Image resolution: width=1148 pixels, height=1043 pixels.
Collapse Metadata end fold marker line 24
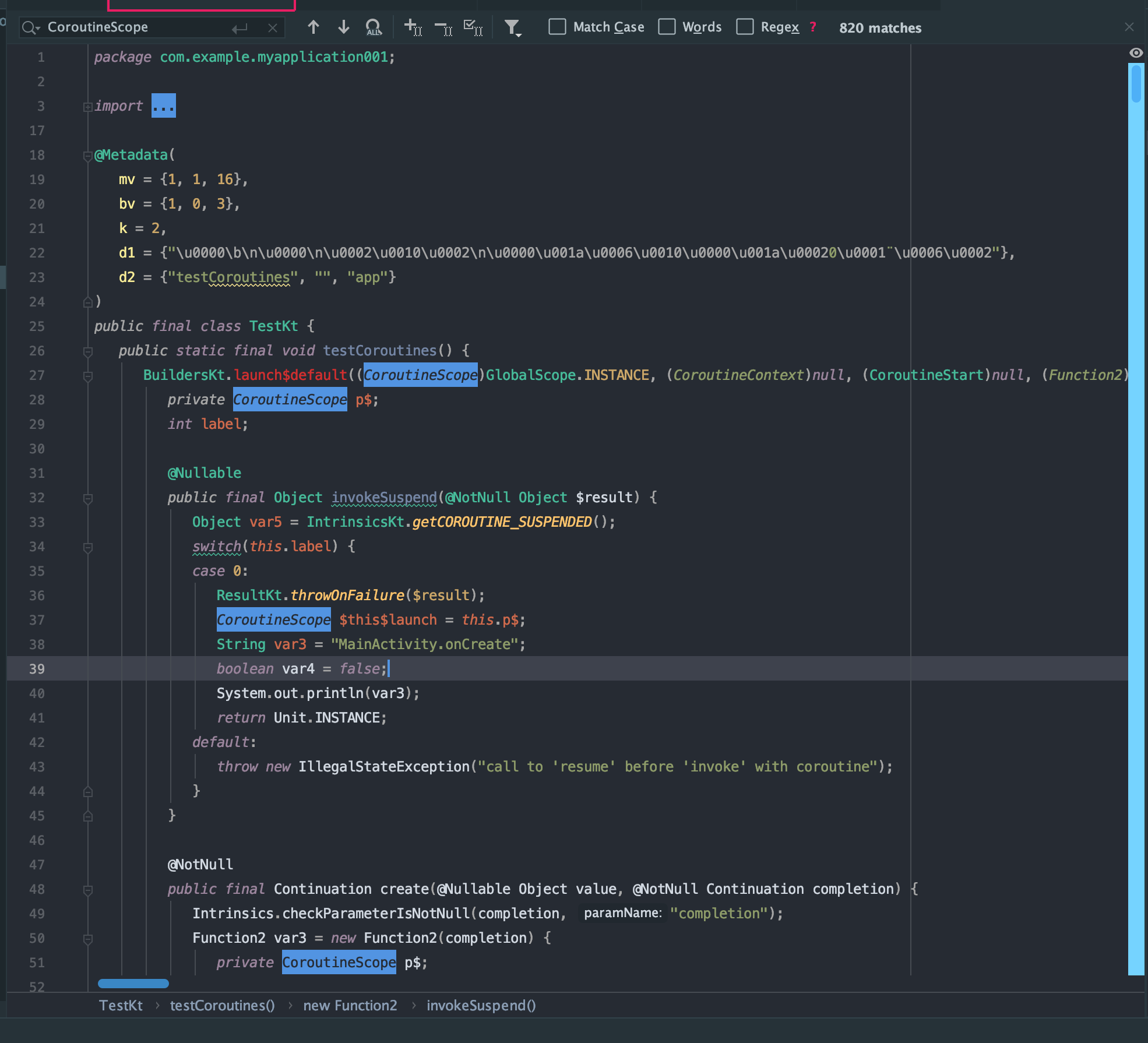(88, 302)
